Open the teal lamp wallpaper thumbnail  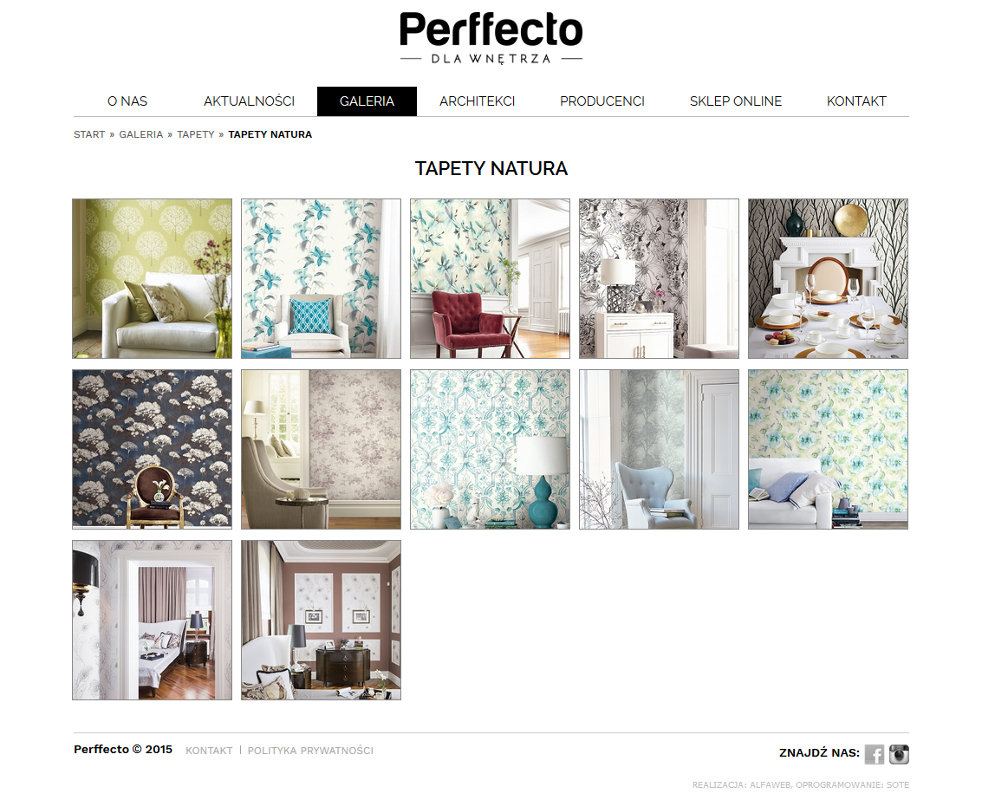[x=490, y=449]
